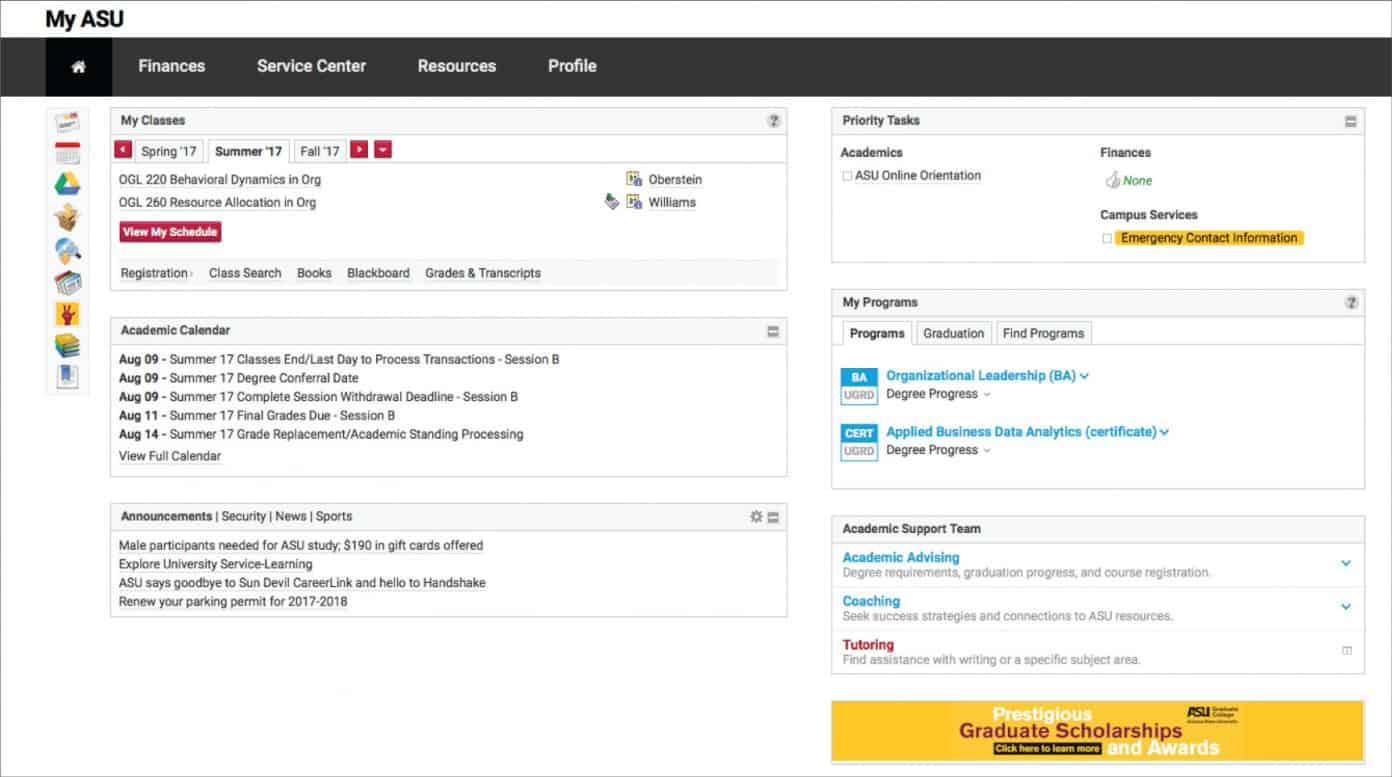This screenshot has height=777, width=1392.
Task: Click the View My Schedule button
Action: (x=170, y=231)
